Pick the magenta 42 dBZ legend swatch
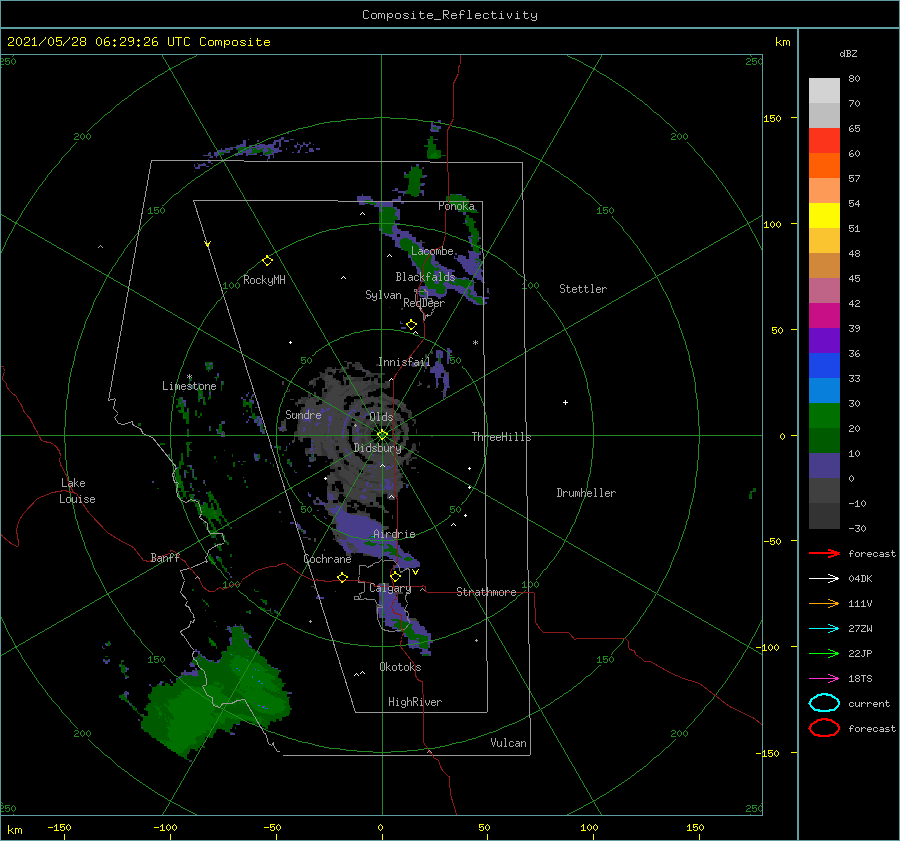Viewport: 900px width, 841px height. (824, 315)
